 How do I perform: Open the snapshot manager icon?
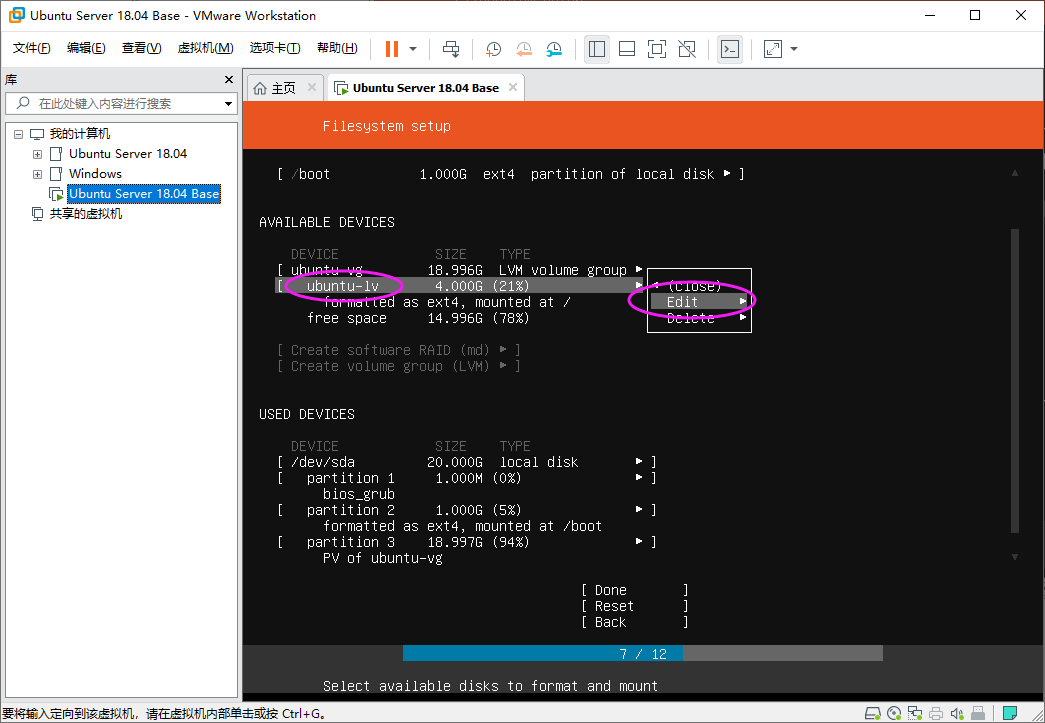pos(554,49)
